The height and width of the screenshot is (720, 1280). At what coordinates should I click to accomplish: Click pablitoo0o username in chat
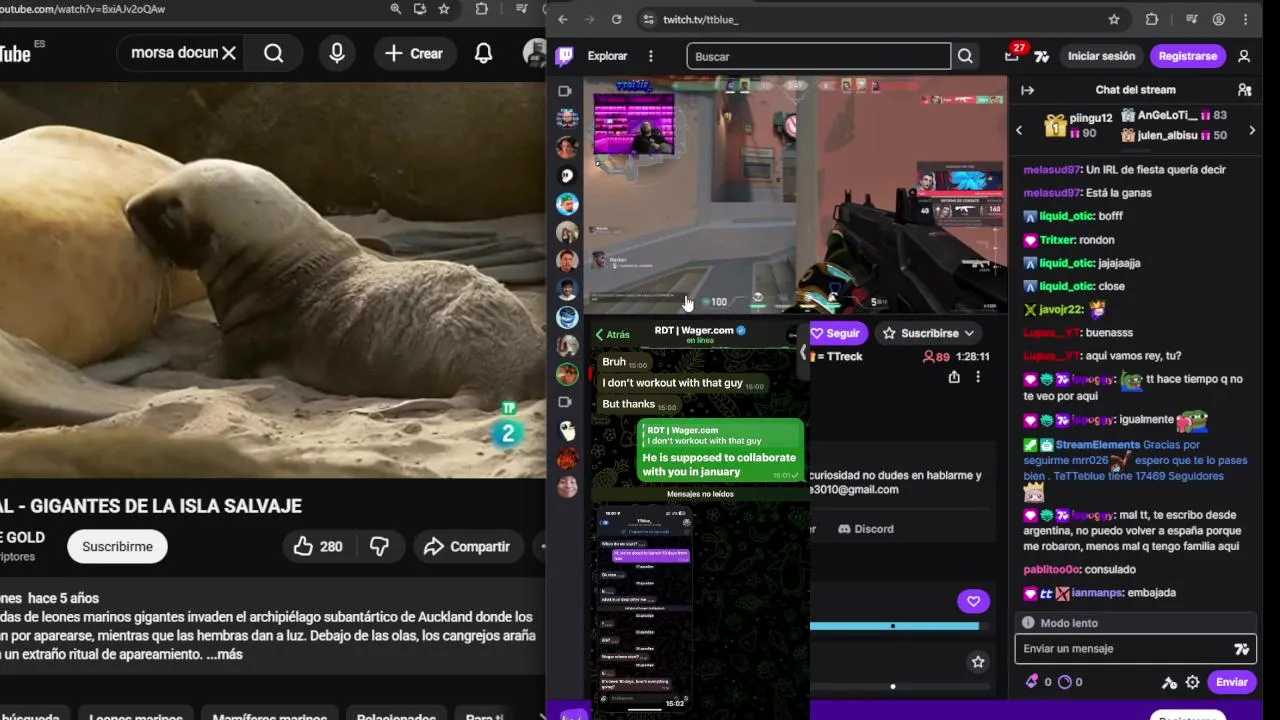tap(1052, 570)
